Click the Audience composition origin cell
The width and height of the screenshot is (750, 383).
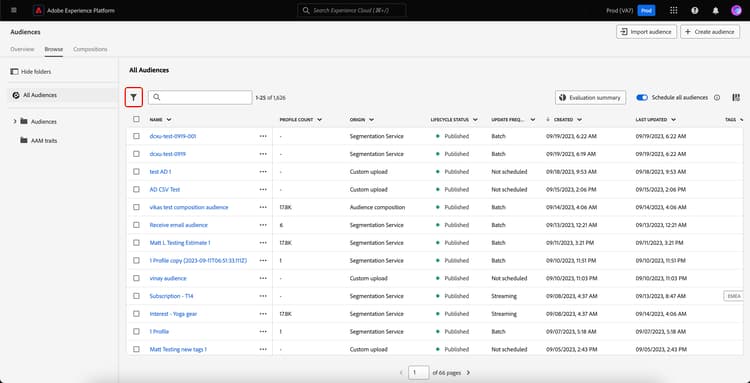tap(377, 208)
